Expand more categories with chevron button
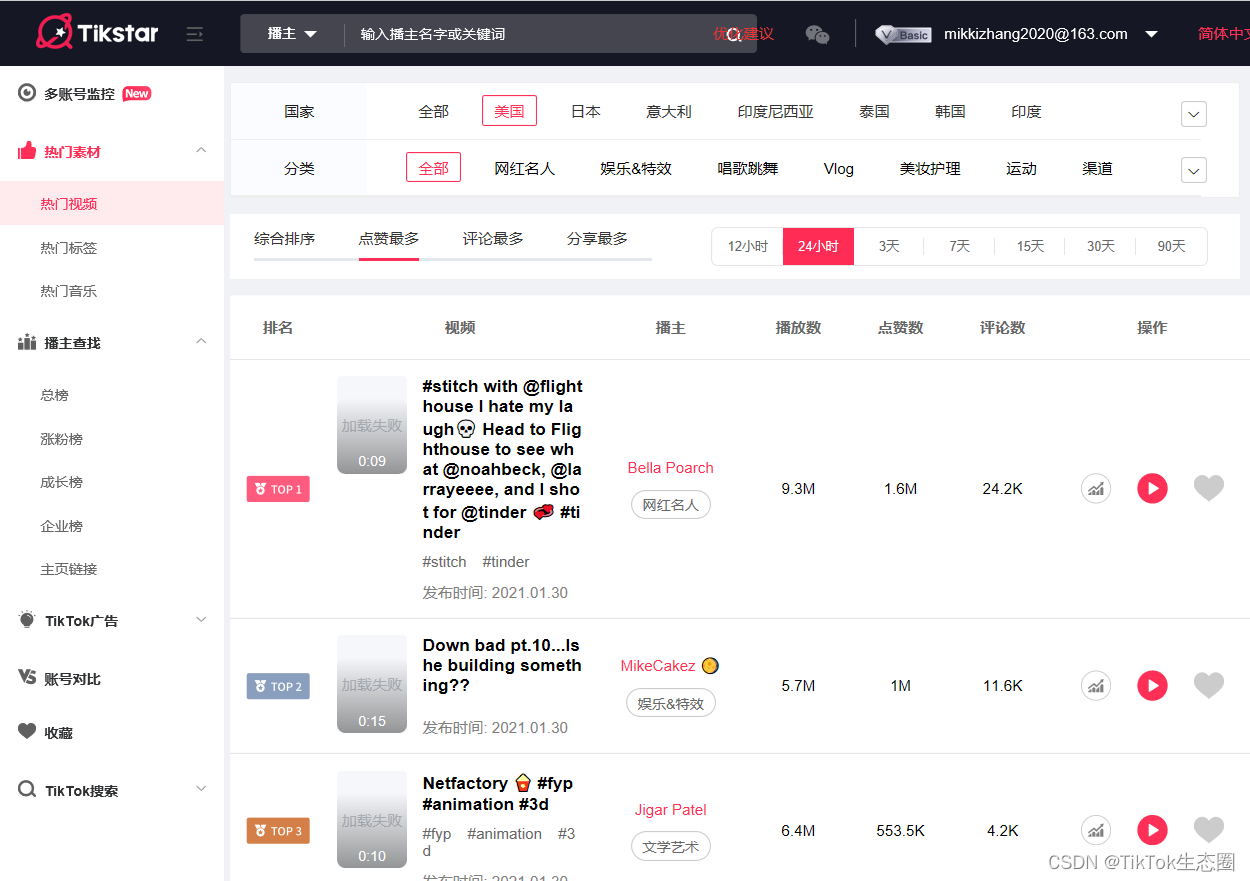The height and width of the screenshot is (881, 1250). tap(1194, 170)
